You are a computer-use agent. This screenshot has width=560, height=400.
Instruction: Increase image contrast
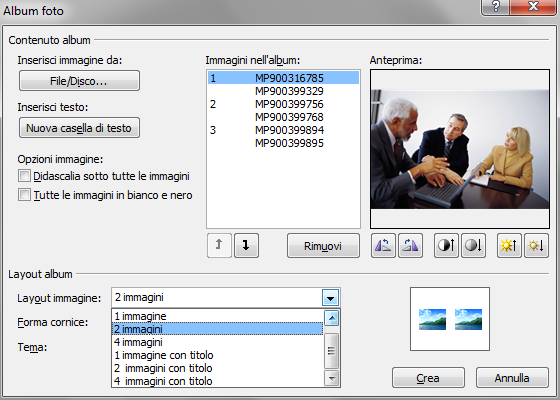tap(446, 245)
